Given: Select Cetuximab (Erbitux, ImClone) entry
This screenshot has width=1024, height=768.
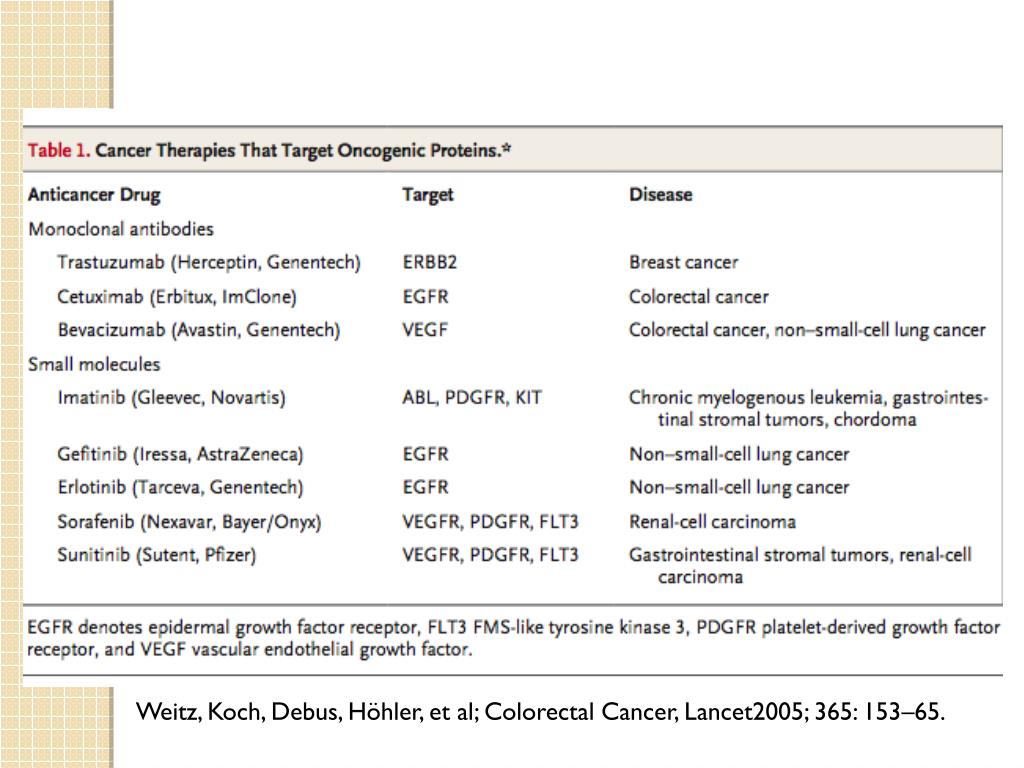Looking at the screenshot, I should click(177, 297).
